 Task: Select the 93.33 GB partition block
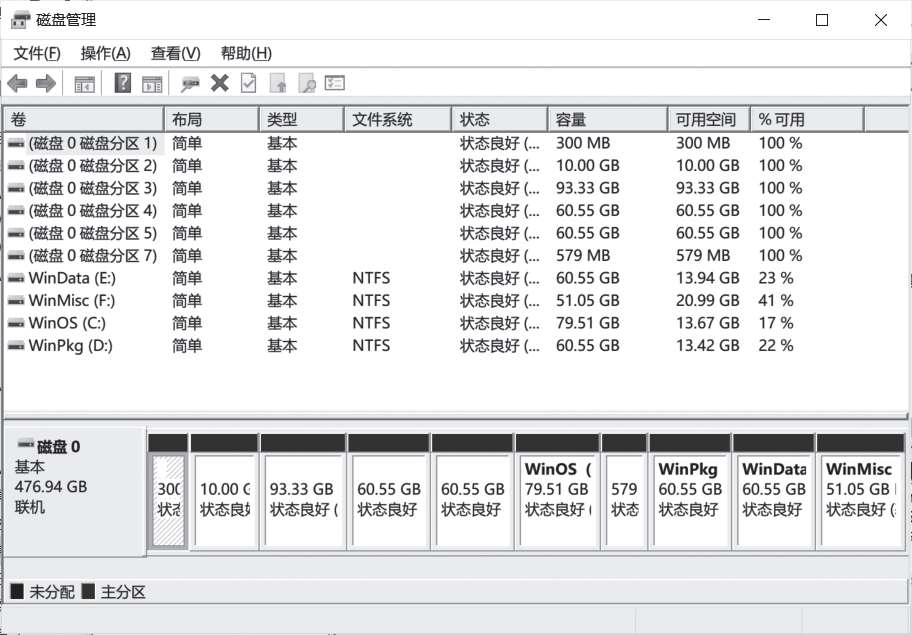coord(302,500)
